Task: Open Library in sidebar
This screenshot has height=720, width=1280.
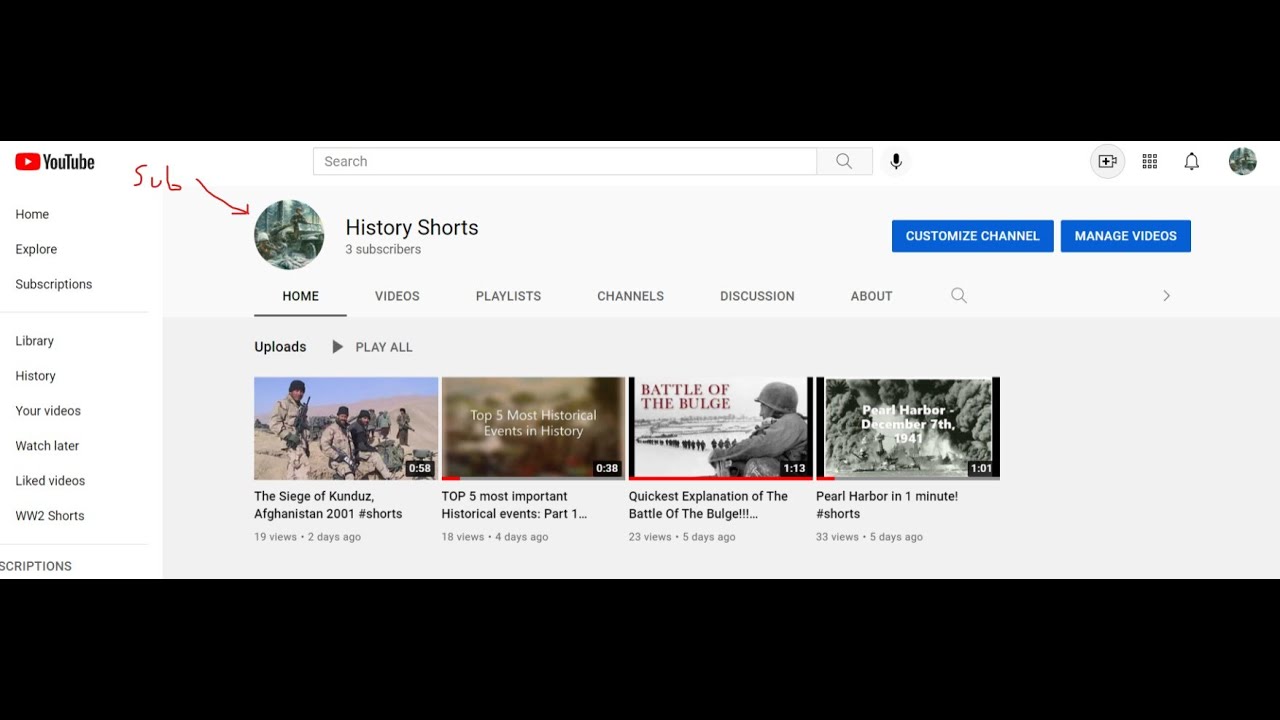Action: tap(35, 341)
